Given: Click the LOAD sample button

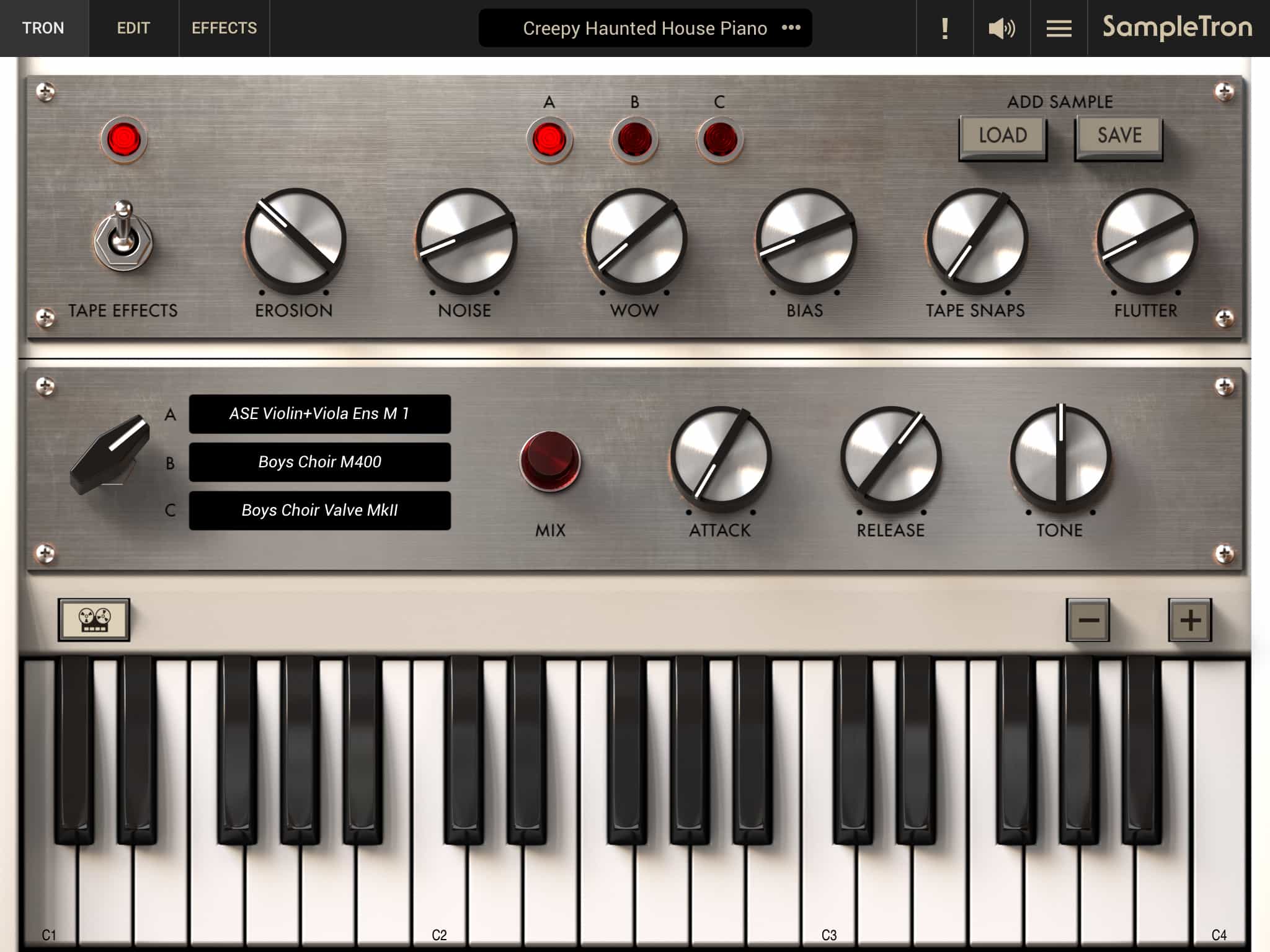Looking at the screenshot, I should [x=1003, y=138].
